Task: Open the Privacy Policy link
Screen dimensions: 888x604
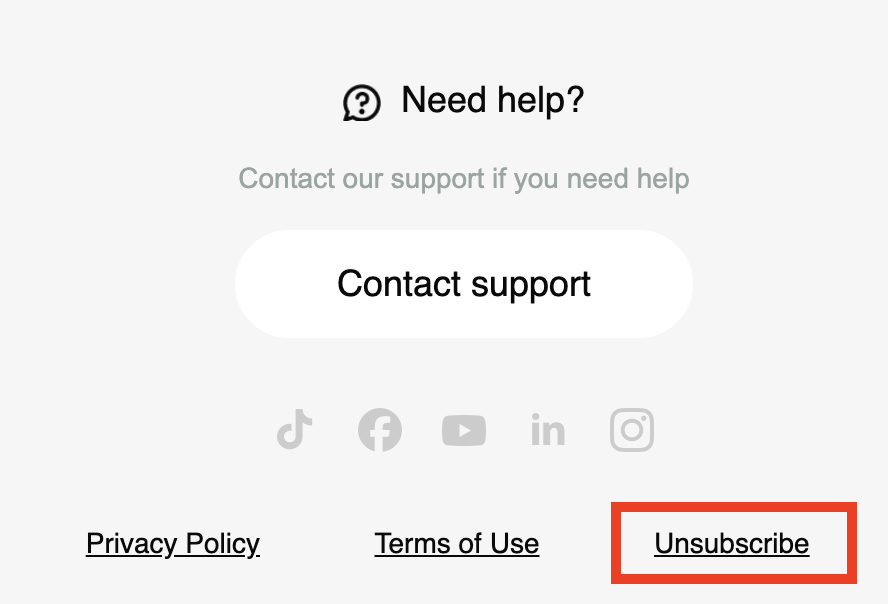Action: [x=173, y=544]
